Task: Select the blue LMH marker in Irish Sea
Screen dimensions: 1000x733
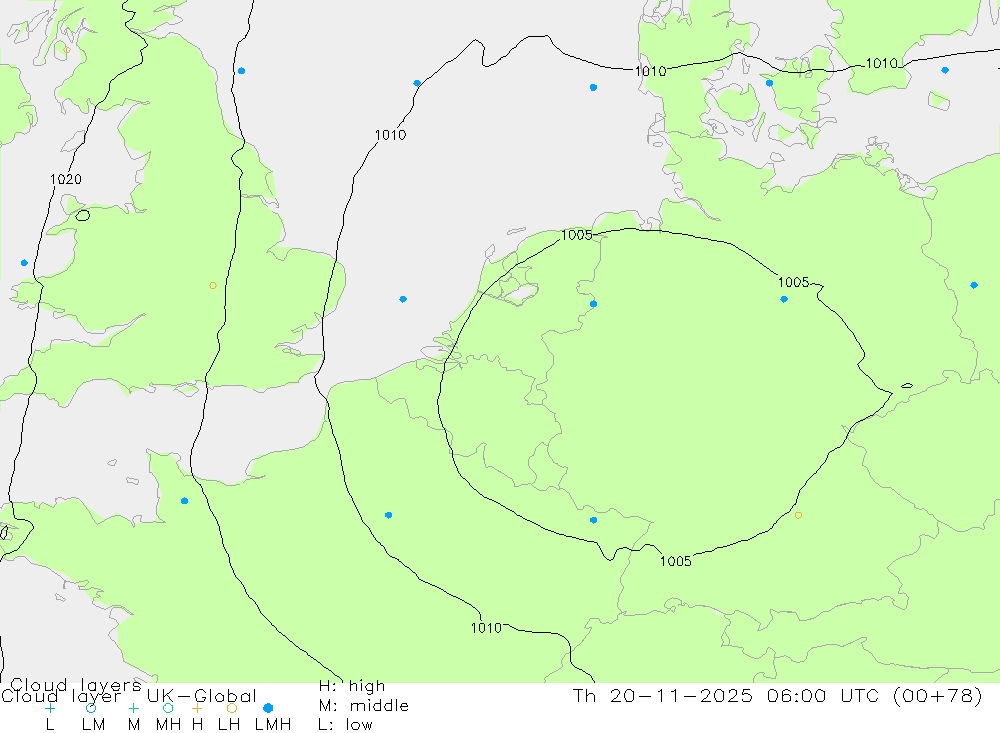Action: pyautogui.click(x=24, y=263)
